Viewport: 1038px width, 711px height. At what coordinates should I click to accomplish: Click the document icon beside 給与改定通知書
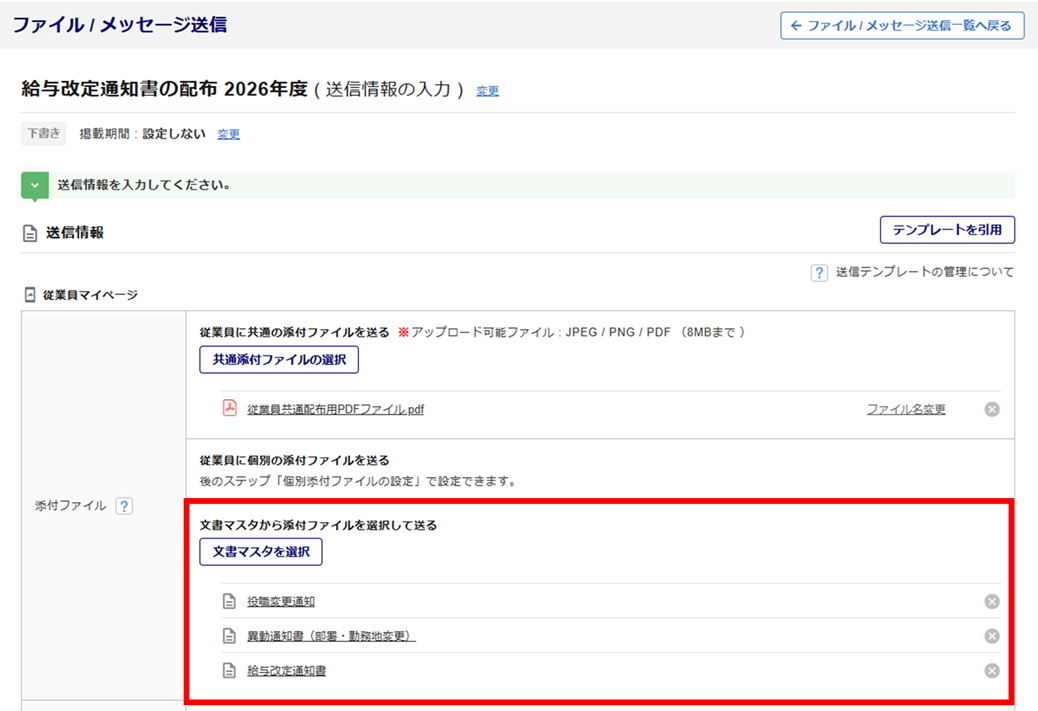229,671
